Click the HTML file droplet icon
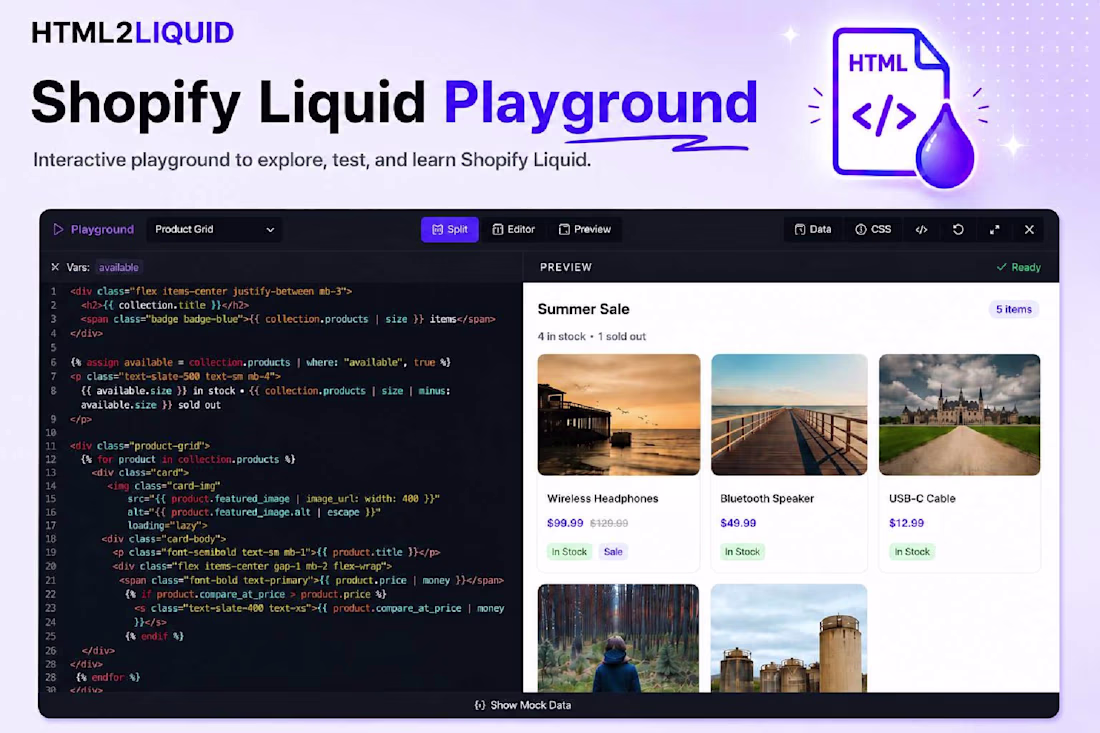Image resolution: width=1100 pixels, height=733 pixels. (904, 109)
